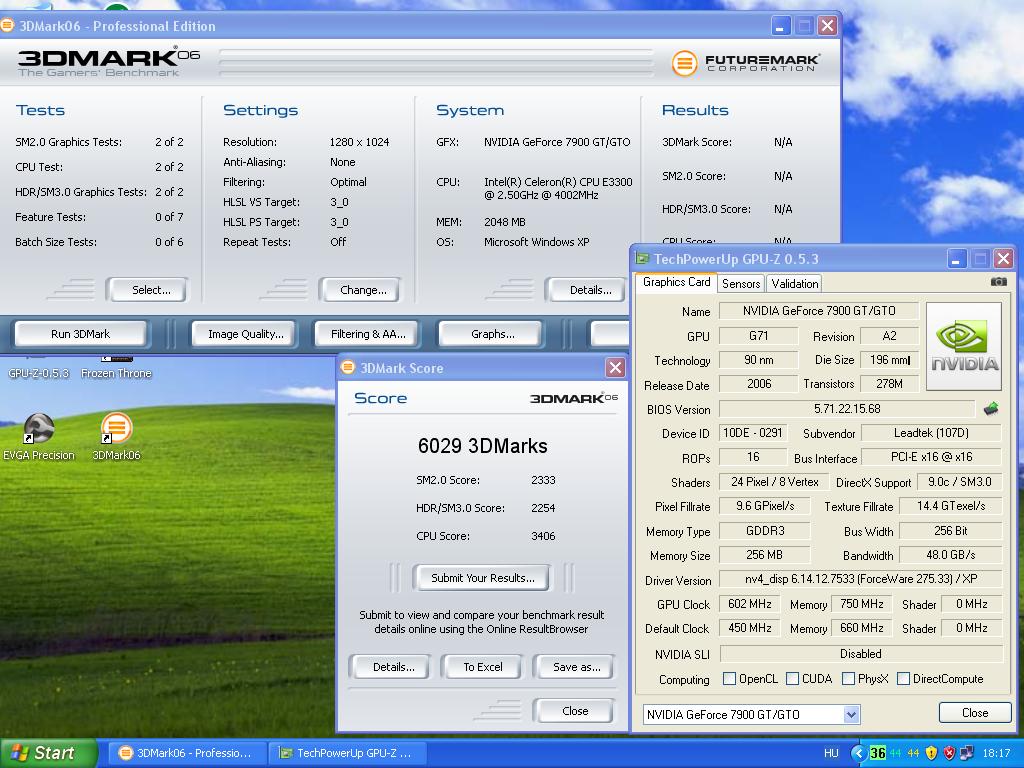Click Close in 3DMark Score dialog
This screenshot has width=1024, height=768.
pyautogui.click(x=574, y=711)
